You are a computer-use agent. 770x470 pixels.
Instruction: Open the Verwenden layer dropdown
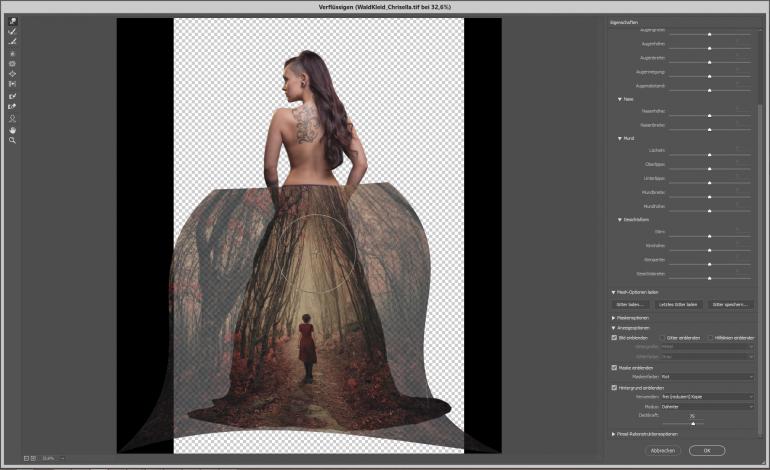pos(707,396)
